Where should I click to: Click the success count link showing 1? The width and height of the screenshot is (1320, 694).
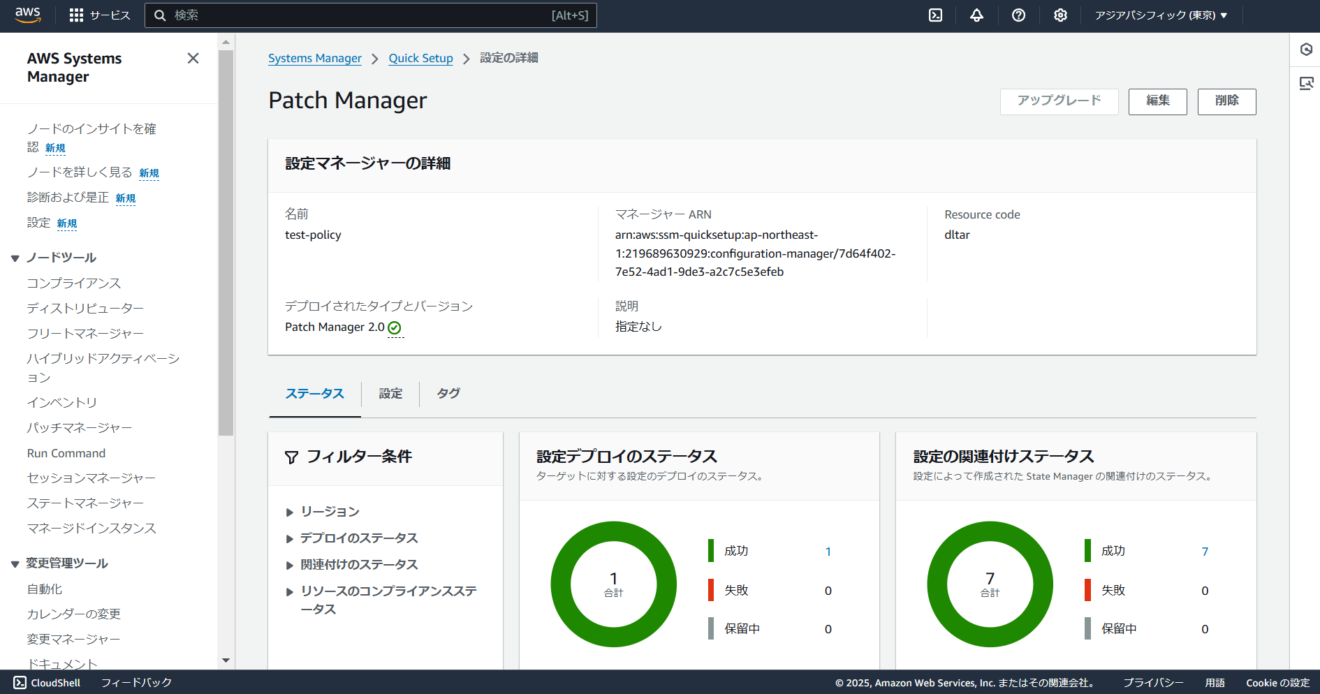(x=827, y=551)
